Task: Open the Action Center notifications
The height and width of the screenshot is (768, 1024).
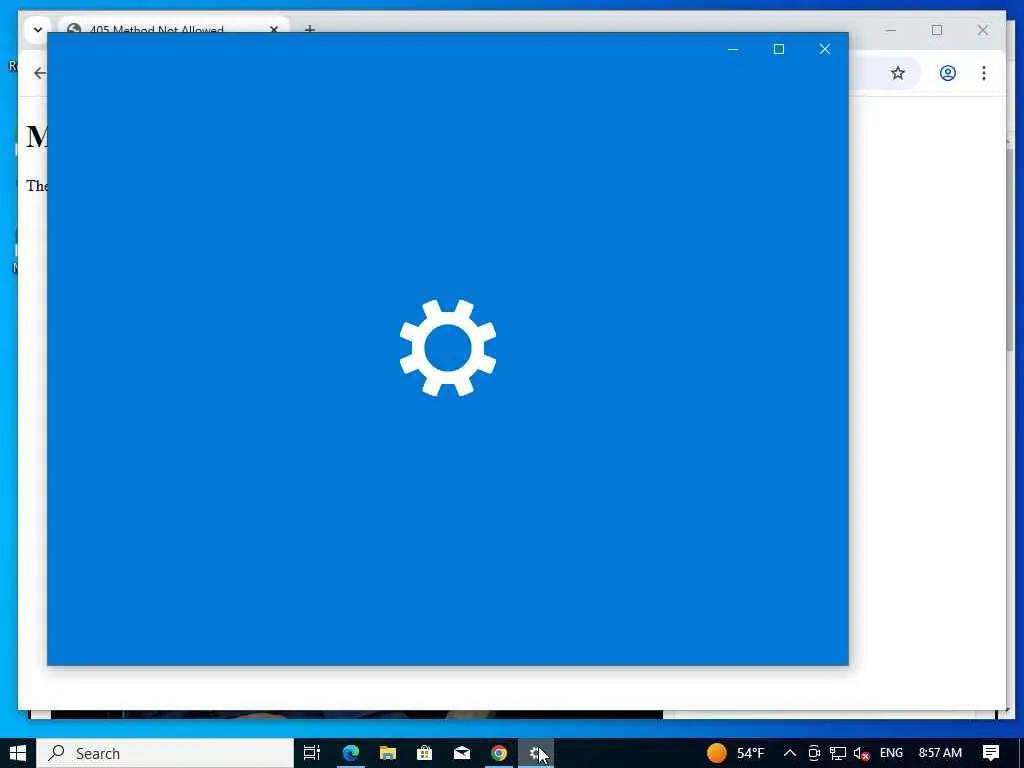Action: point(991,753)
